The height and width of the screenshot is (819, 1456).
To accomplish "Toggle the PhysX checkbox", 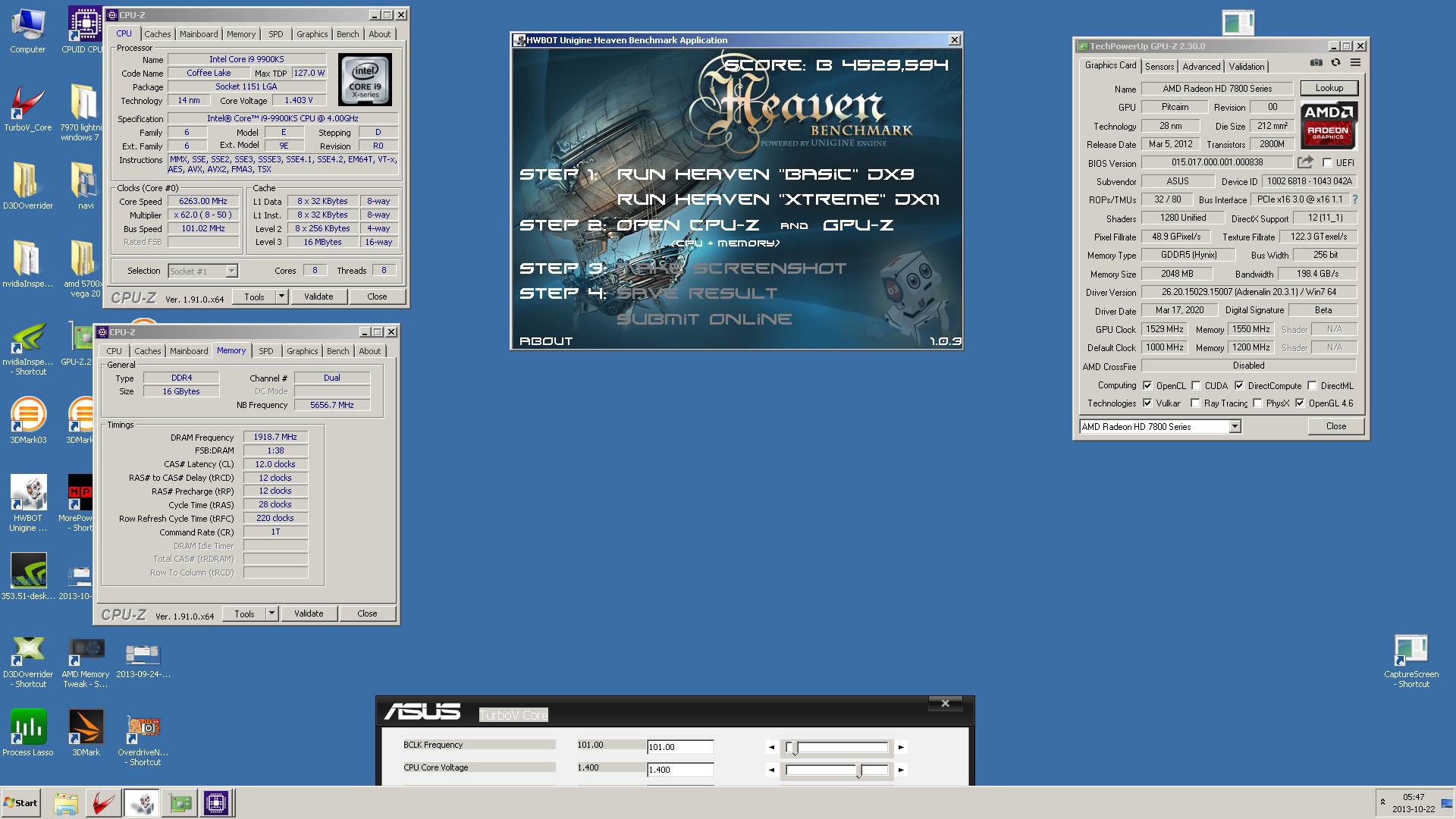I will (x=1258, y=403).
